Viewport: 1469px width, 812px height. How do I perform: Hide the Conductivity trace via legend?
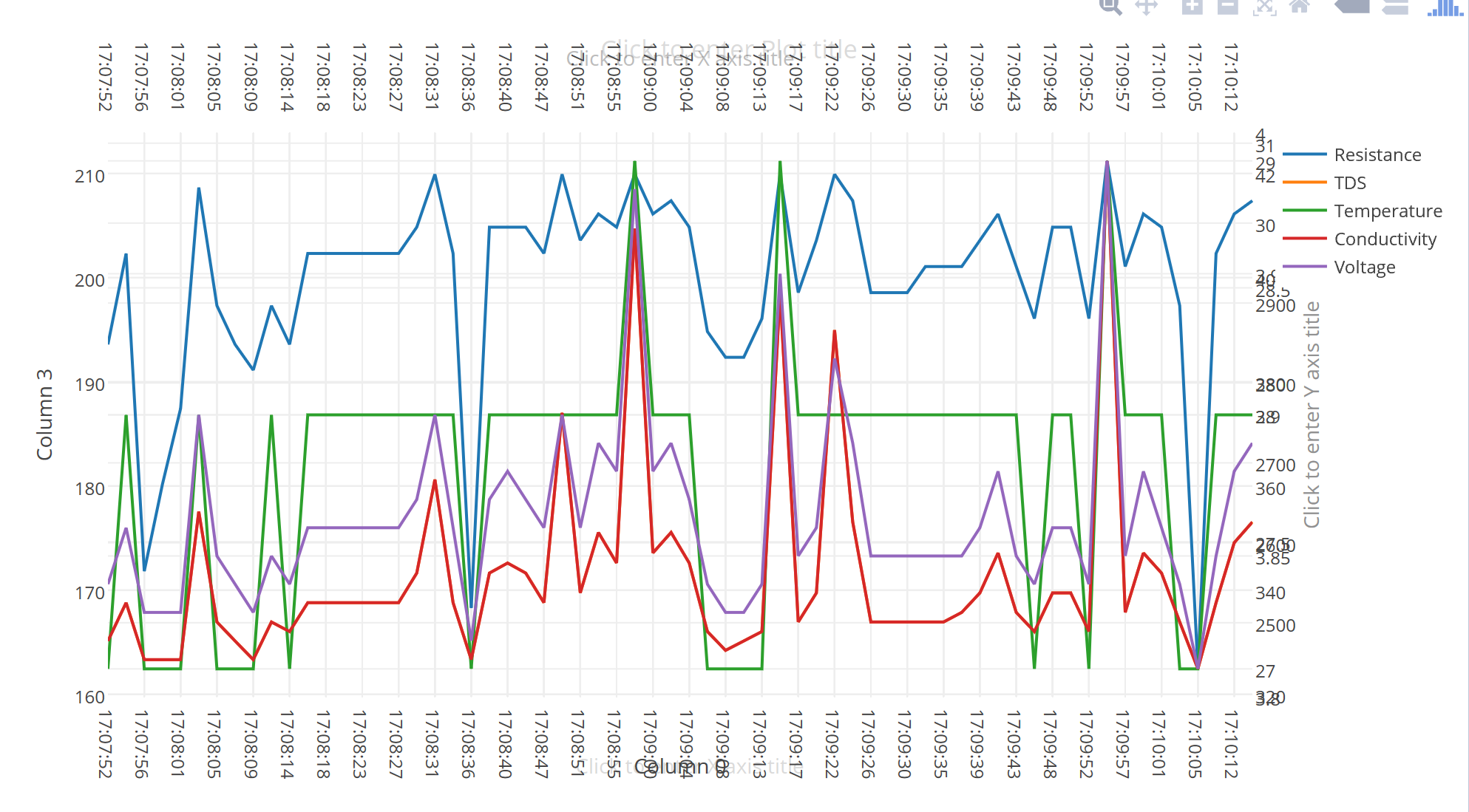click(1385, 239)
